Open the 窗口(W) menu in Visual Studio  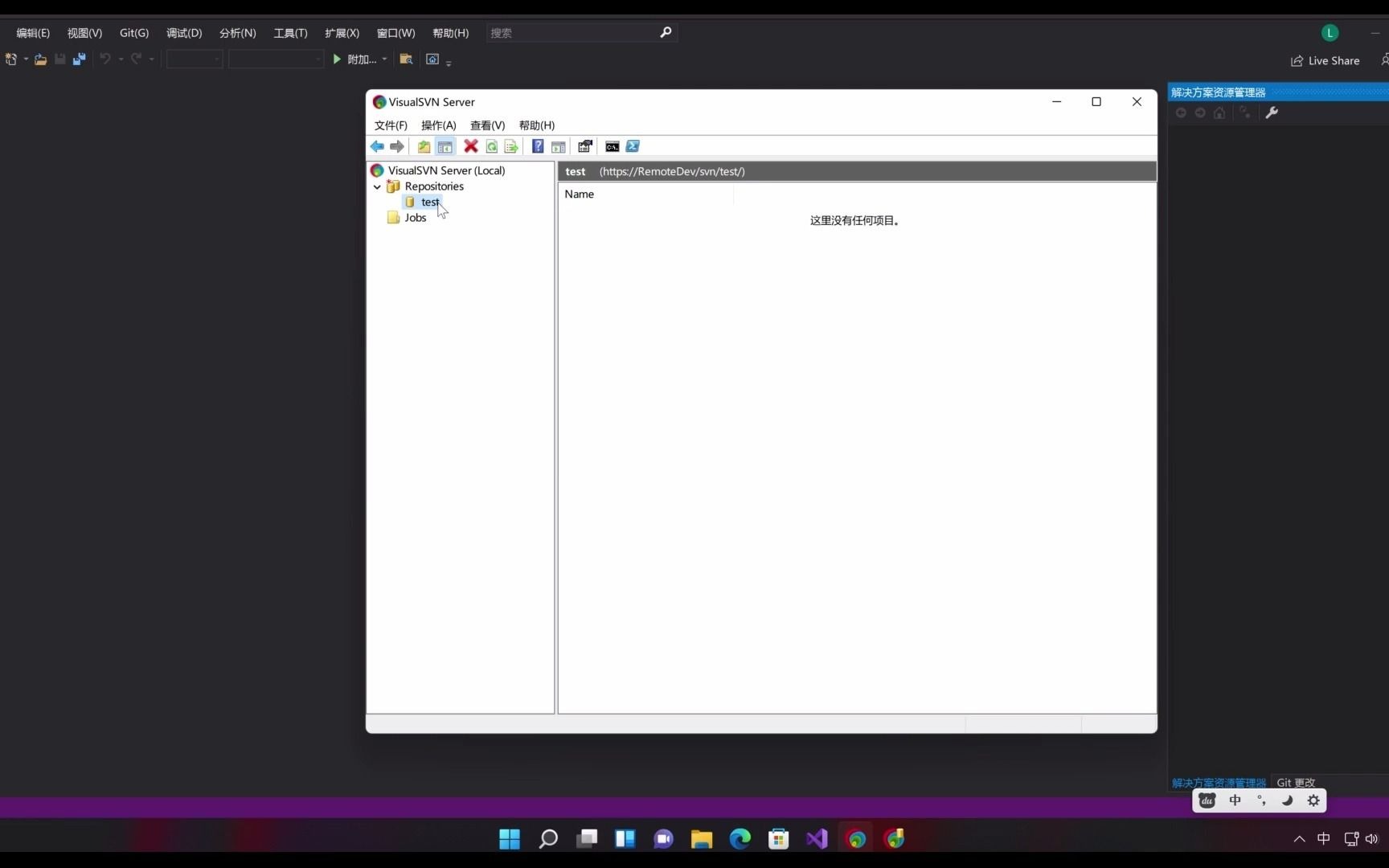(x=395, y=33)
